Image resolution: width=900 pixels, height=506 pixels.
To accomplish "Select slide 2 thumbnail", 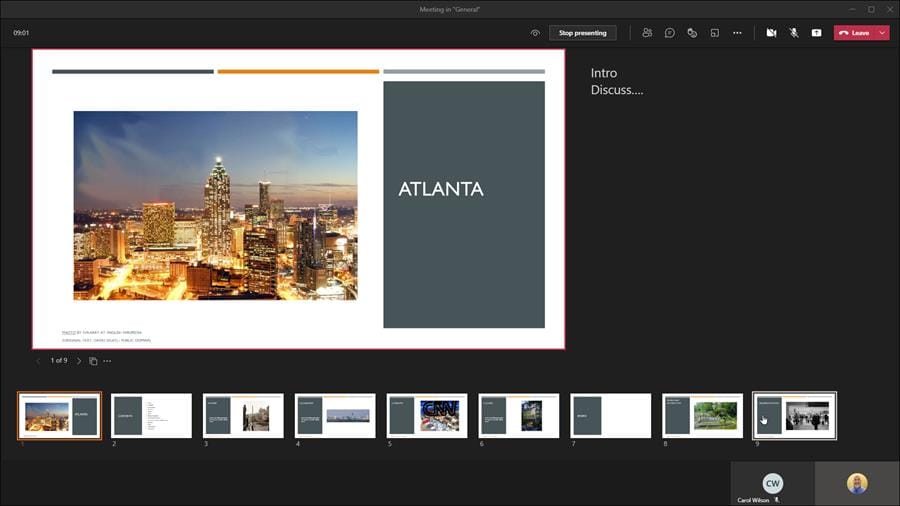I will (152, 416).
